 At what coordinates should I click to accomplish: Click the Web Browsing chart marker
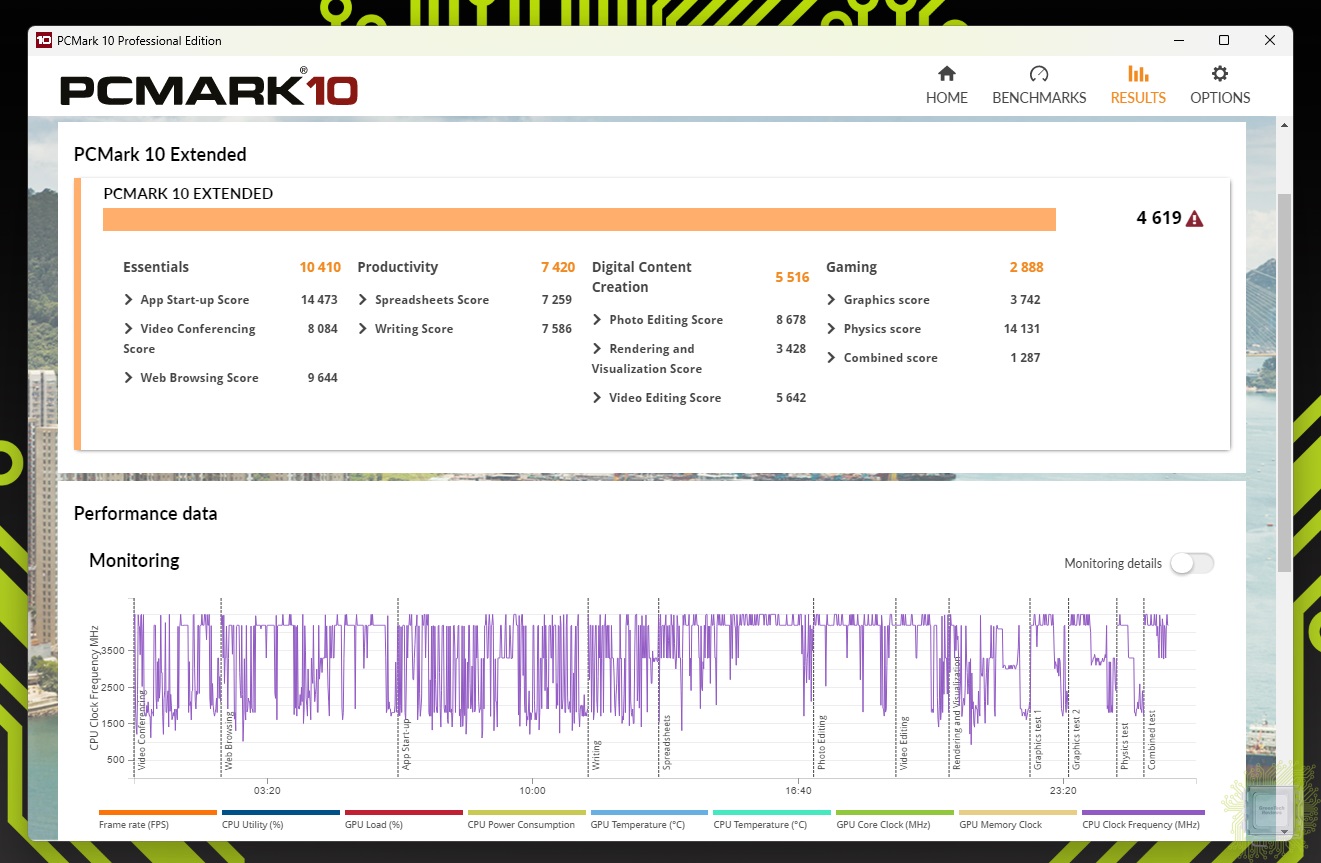tap(229, 741)
